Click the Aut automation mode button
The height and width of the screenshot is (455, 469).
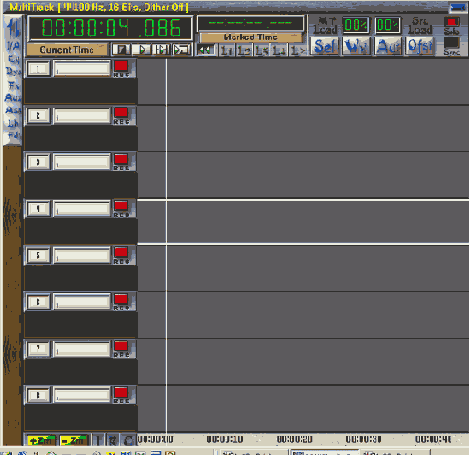pos(388,46)
